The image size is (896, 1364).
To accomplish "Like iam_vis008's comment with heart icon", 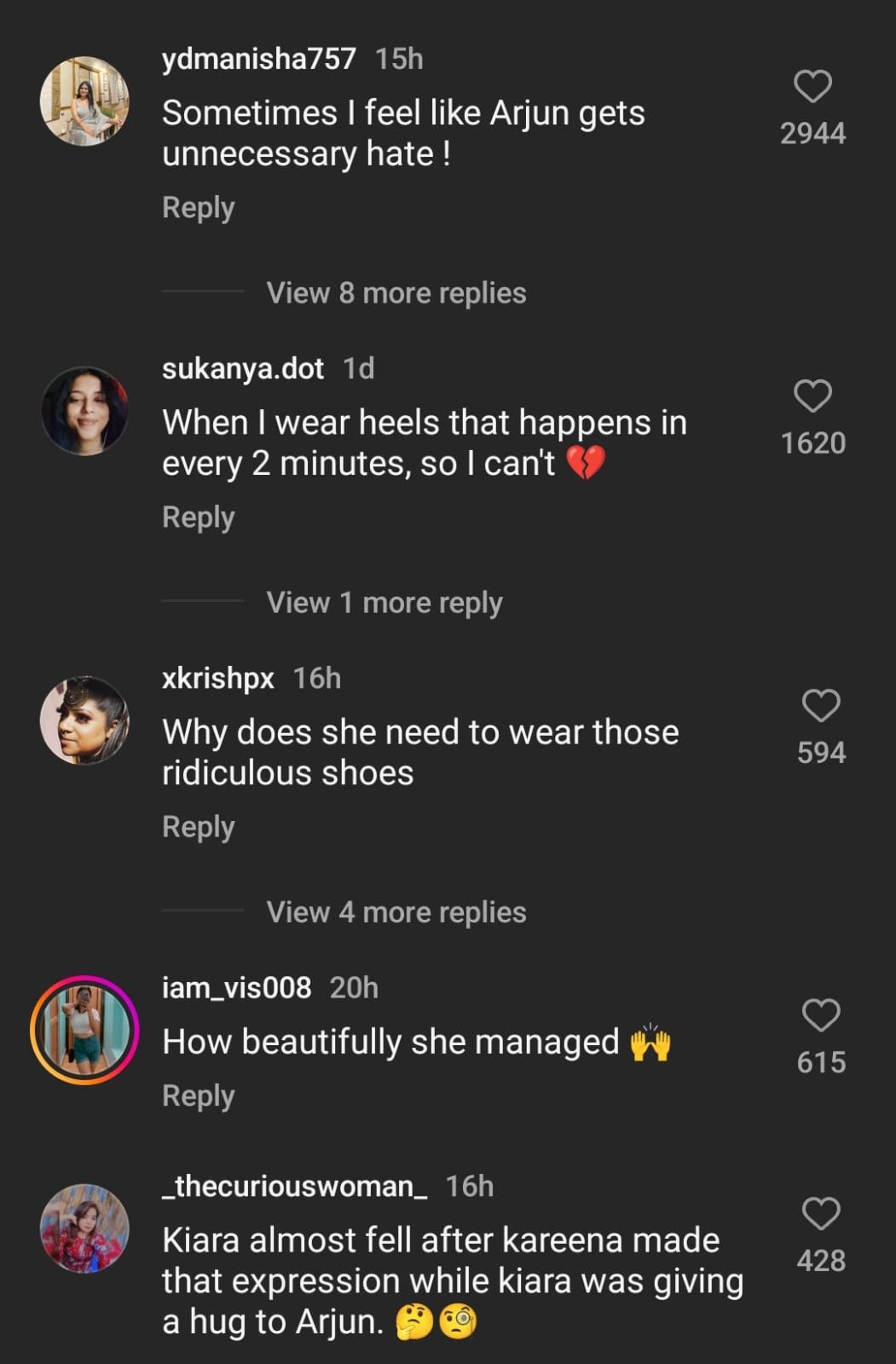I will (x=821, y=1015).
